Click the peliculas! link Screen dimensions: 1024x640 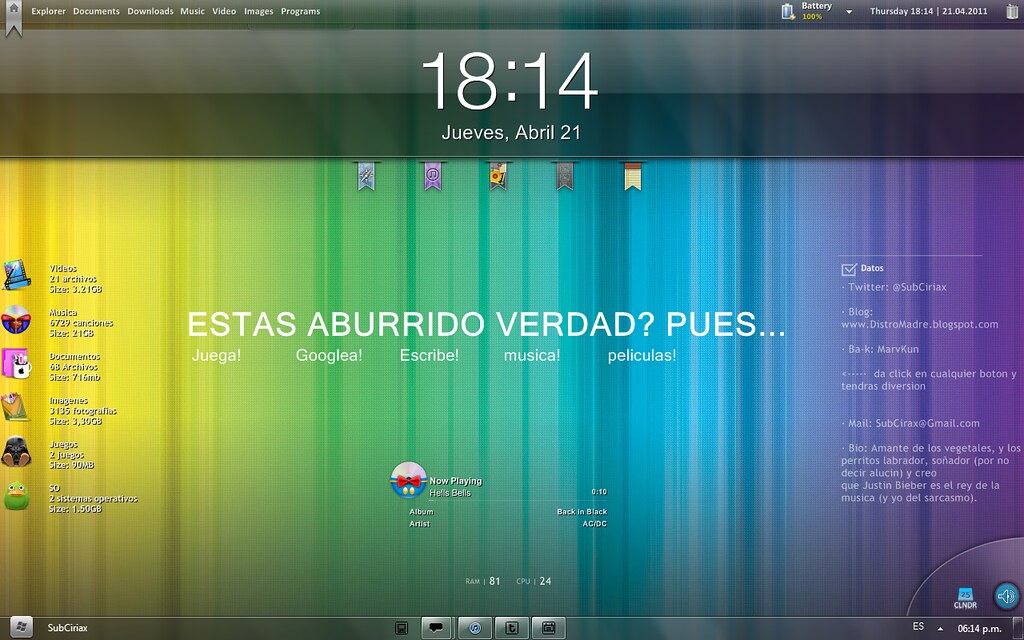coord(642,355)
